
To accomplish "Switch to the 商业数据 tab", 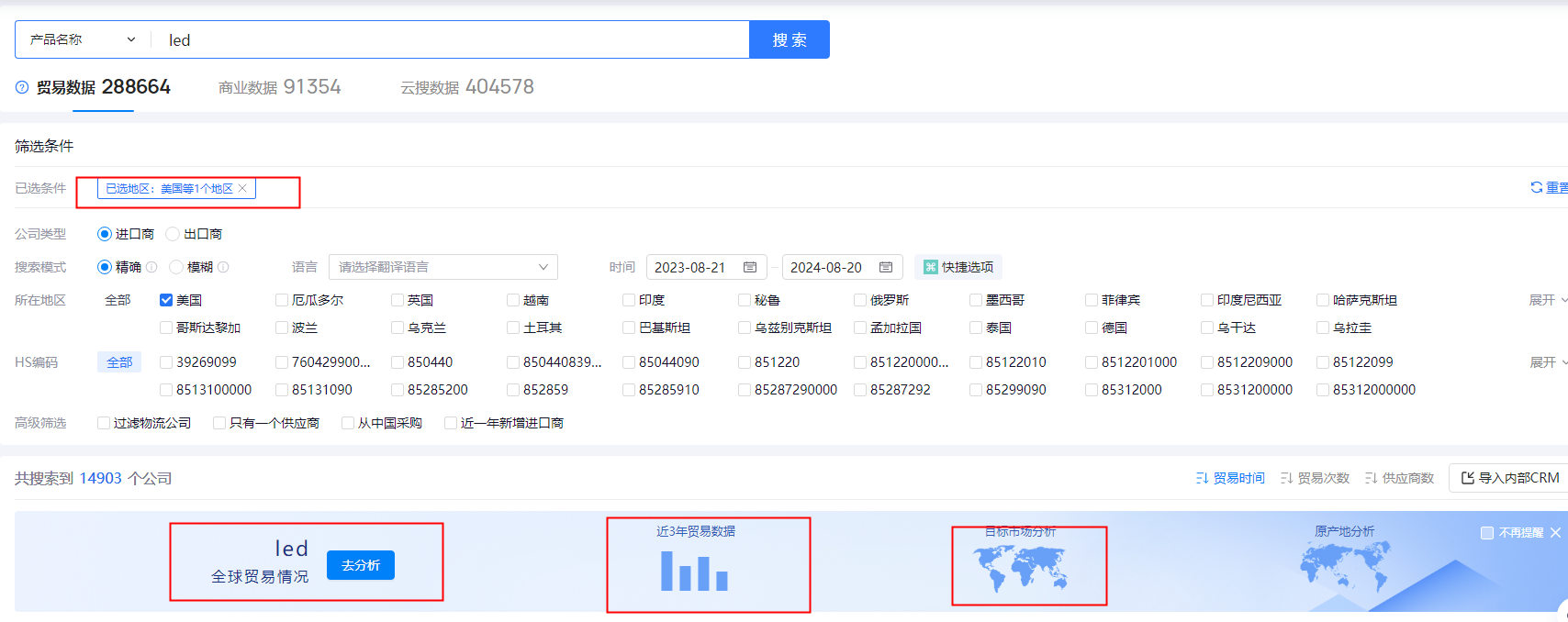I will 279,87.
